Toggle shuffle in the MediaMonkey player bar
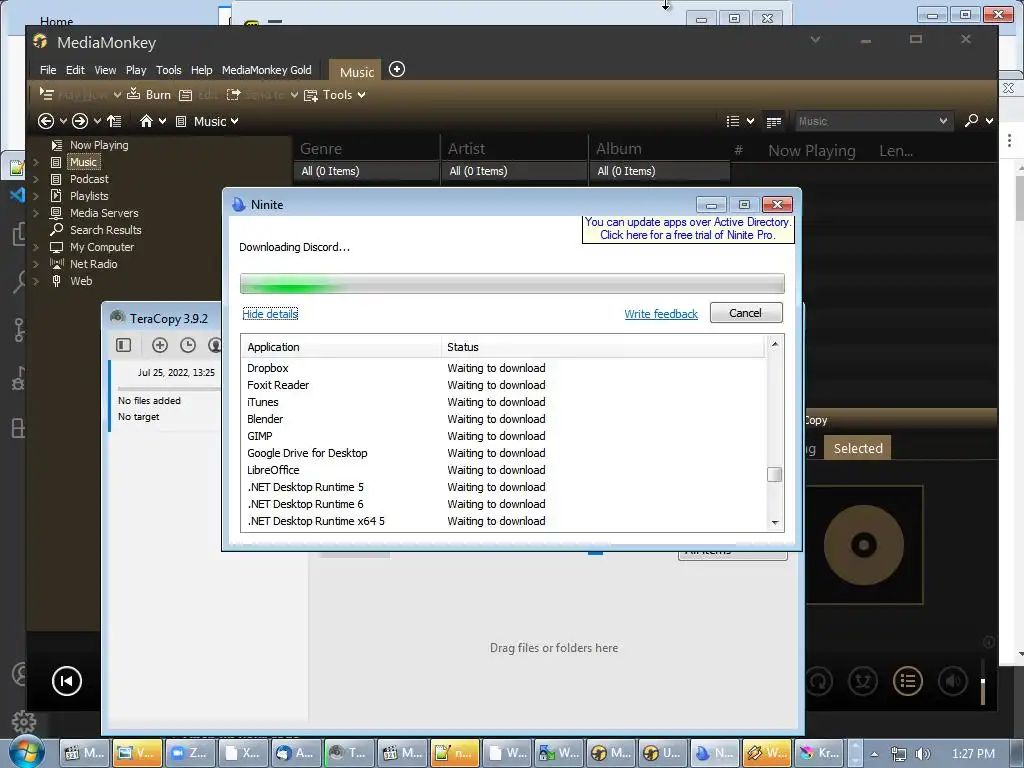 [x=862, y=681]
